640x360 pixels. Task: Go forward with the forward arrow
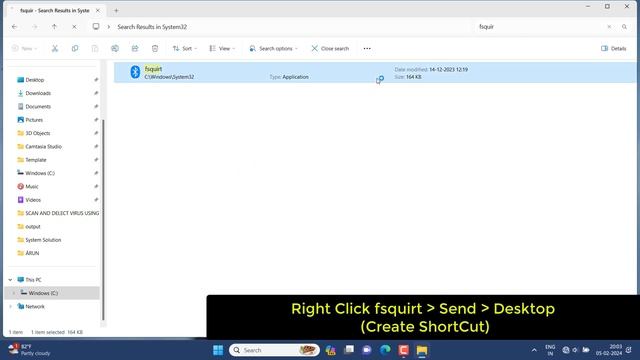(34, 27)
